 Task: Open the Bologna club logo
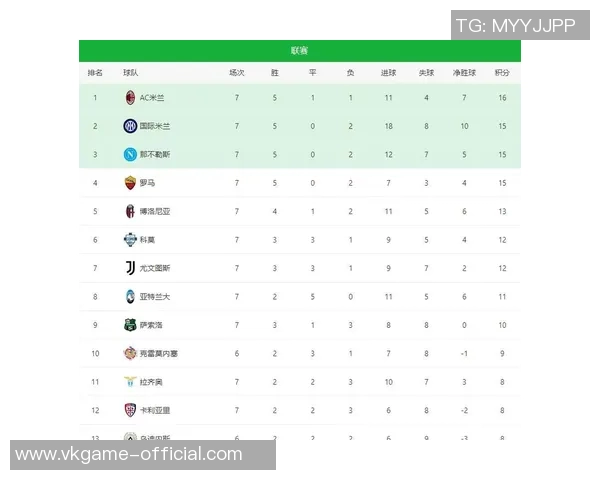click(x=130, y=211)
